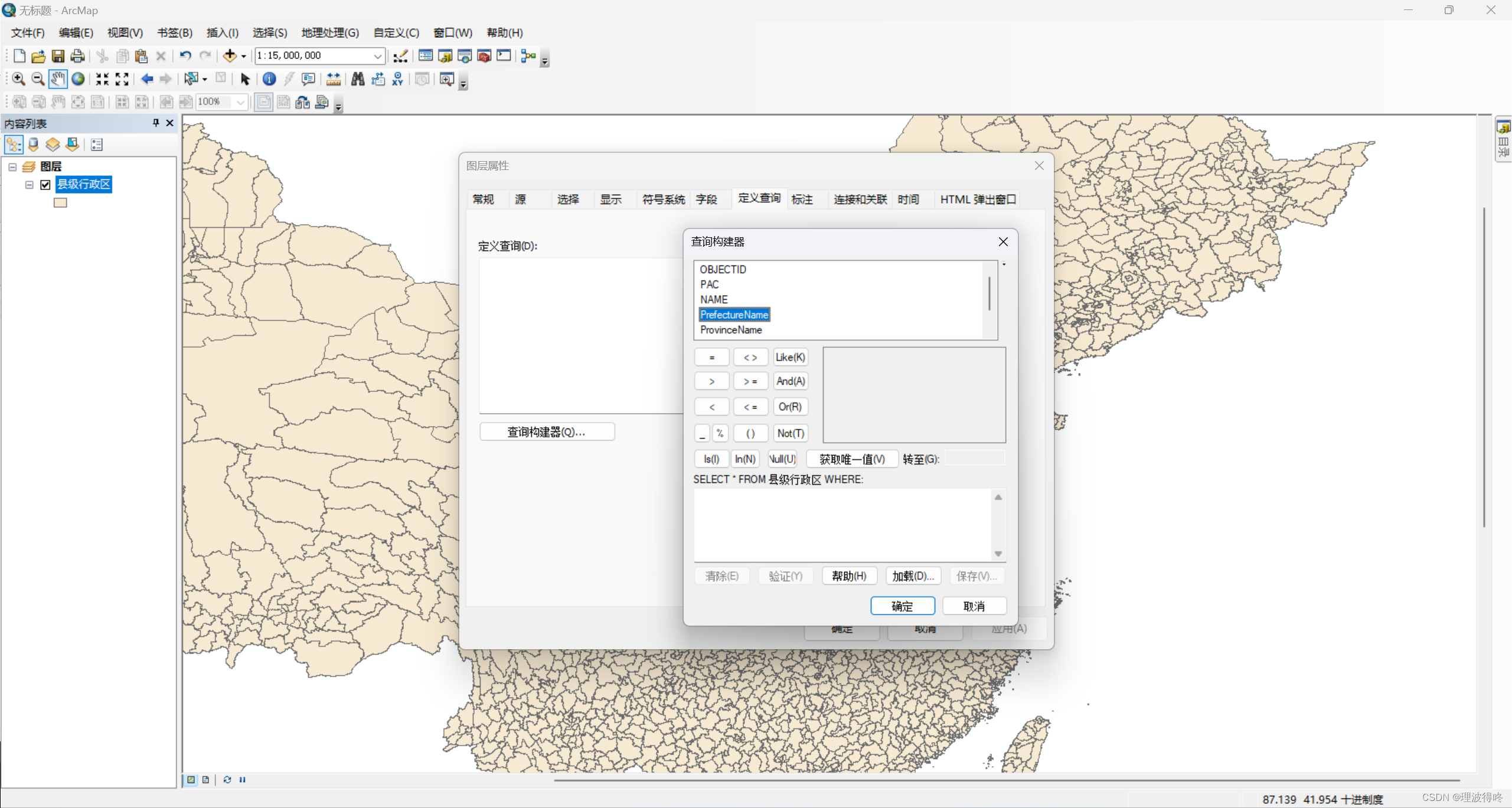Click the Find binoculars icon

click(358, 79)
